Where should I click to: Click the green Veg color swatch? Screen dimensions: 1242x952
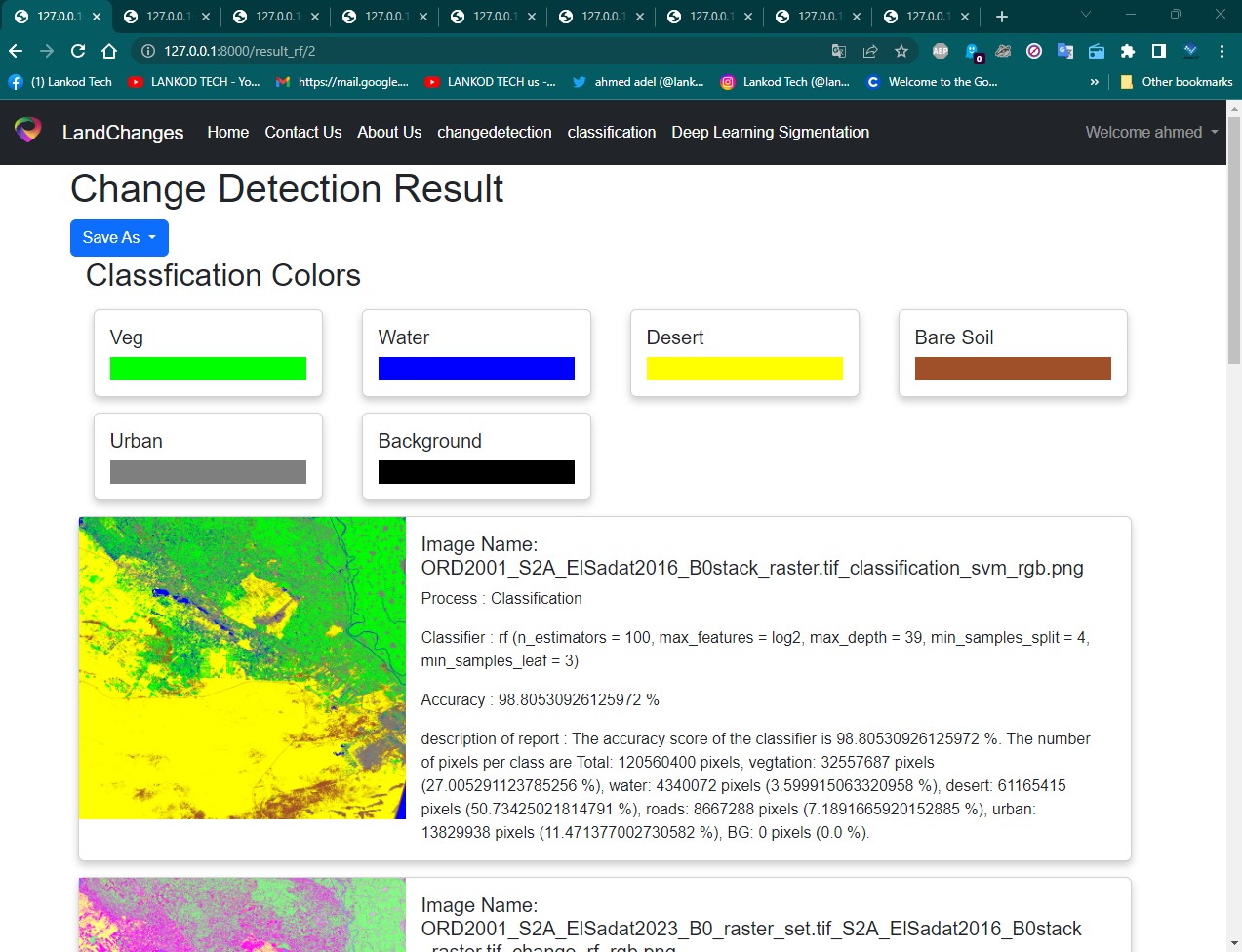click(208, 369)
